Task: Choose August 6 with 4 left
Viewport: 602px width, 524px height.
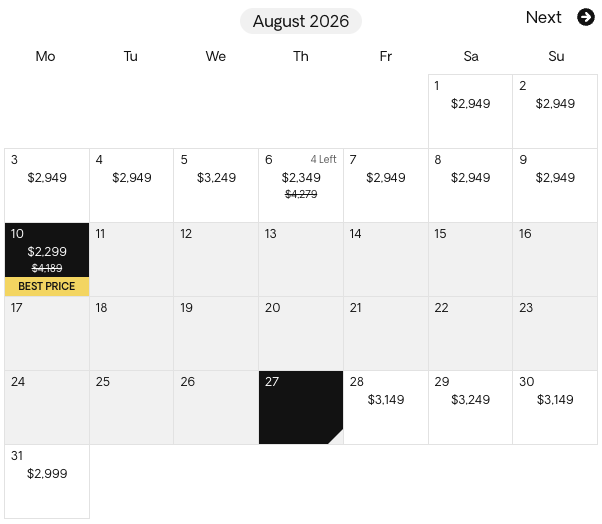Action: coord(301,185)
